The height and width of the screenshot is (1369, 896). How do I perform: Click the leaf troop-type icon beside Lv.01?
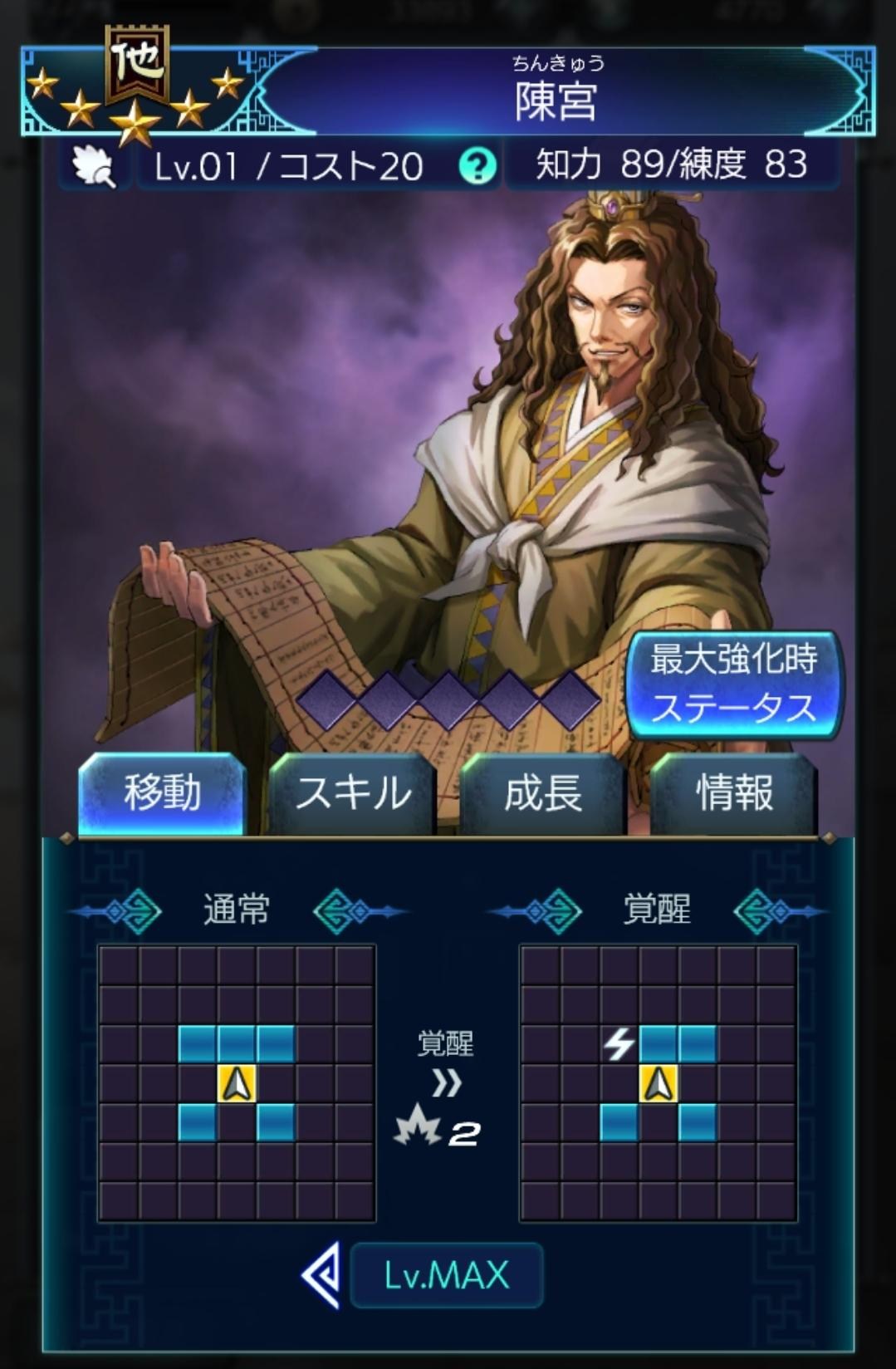coord(94,166)
